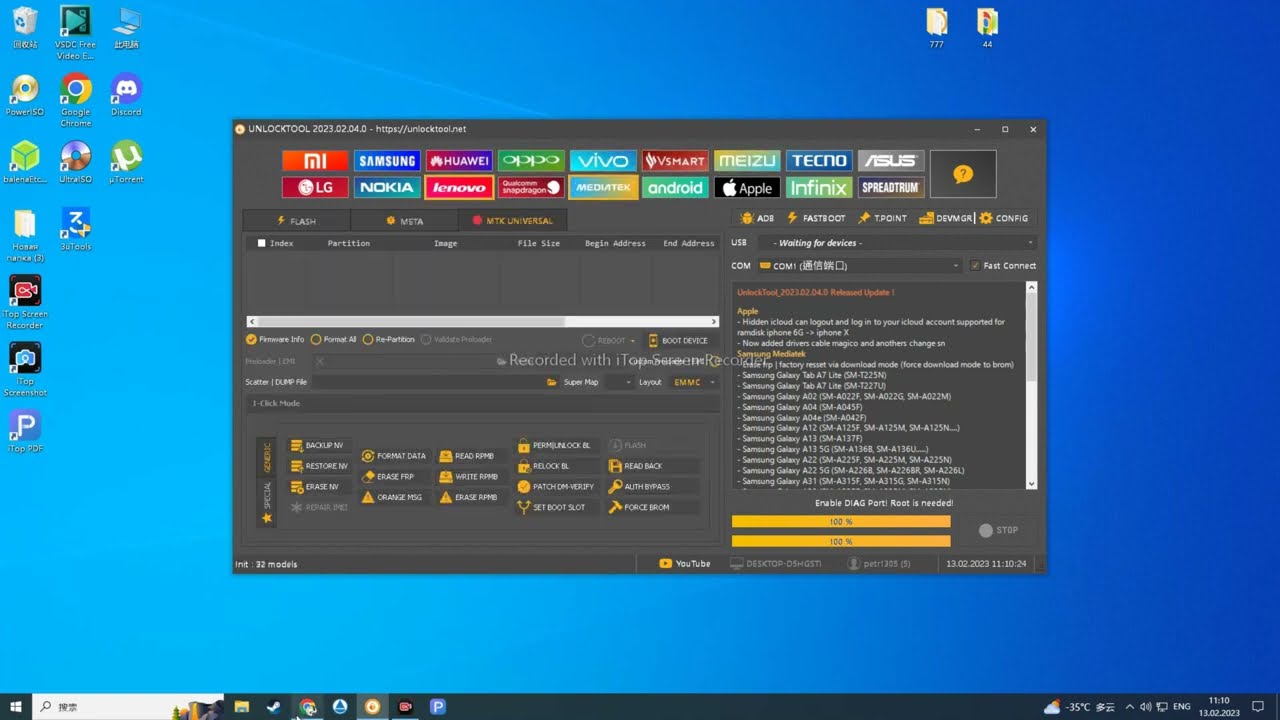Click the log panel vertical scrollbar
The height and width of the screenshot is (720, 1280).
coord(1032,385)
